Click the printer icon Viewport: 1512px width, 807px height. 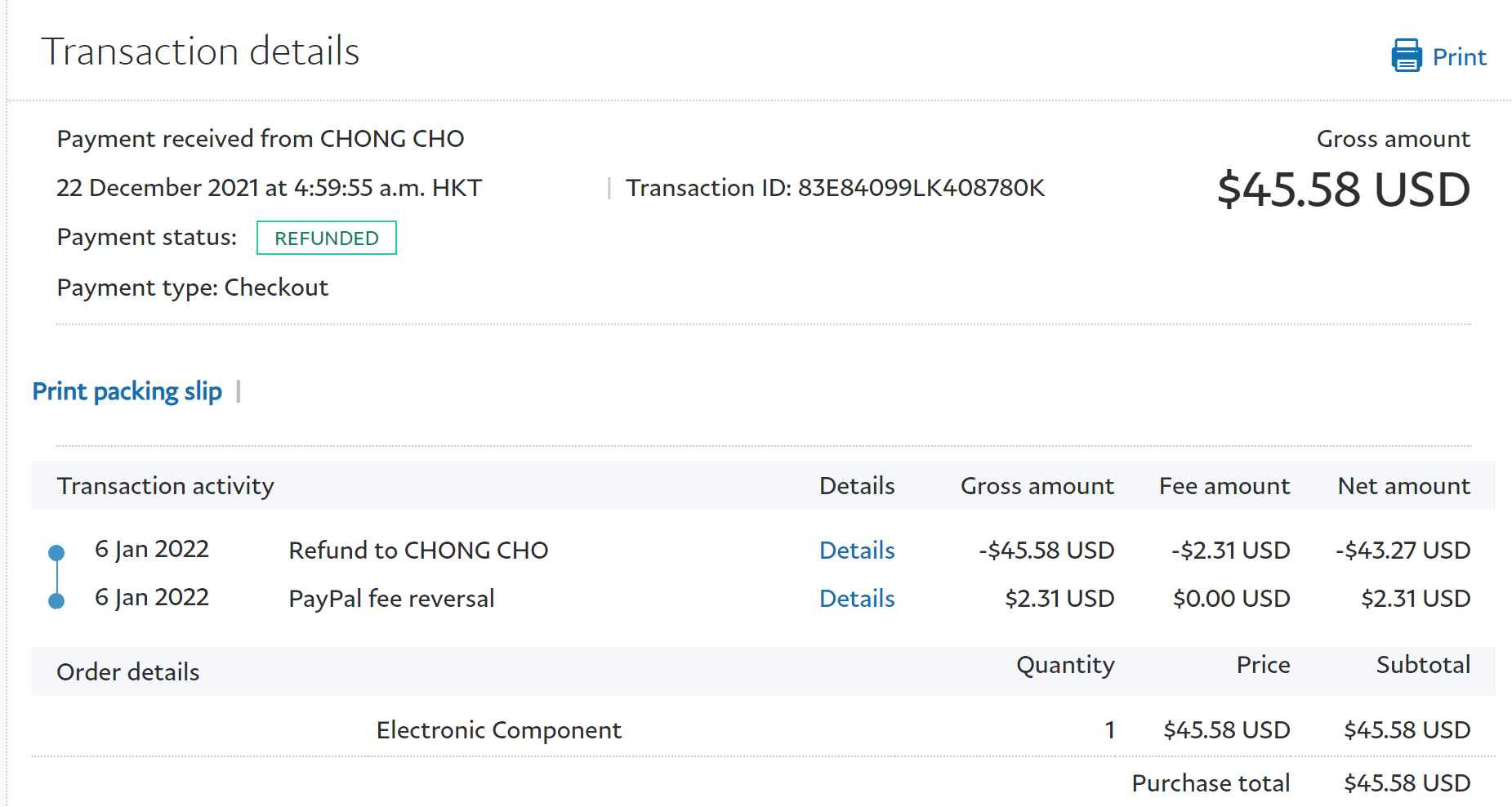click(x=1406, y=56)
